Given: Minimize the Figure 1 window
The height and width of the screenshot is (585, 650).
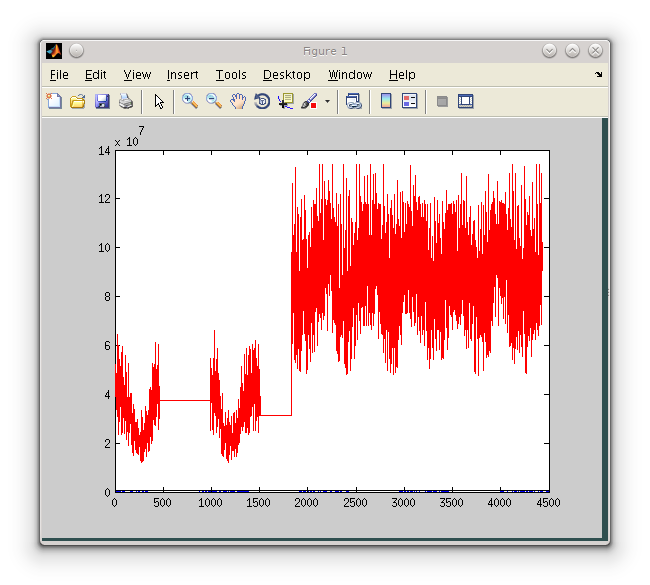Looking at the screenshot, I should 549,51.
